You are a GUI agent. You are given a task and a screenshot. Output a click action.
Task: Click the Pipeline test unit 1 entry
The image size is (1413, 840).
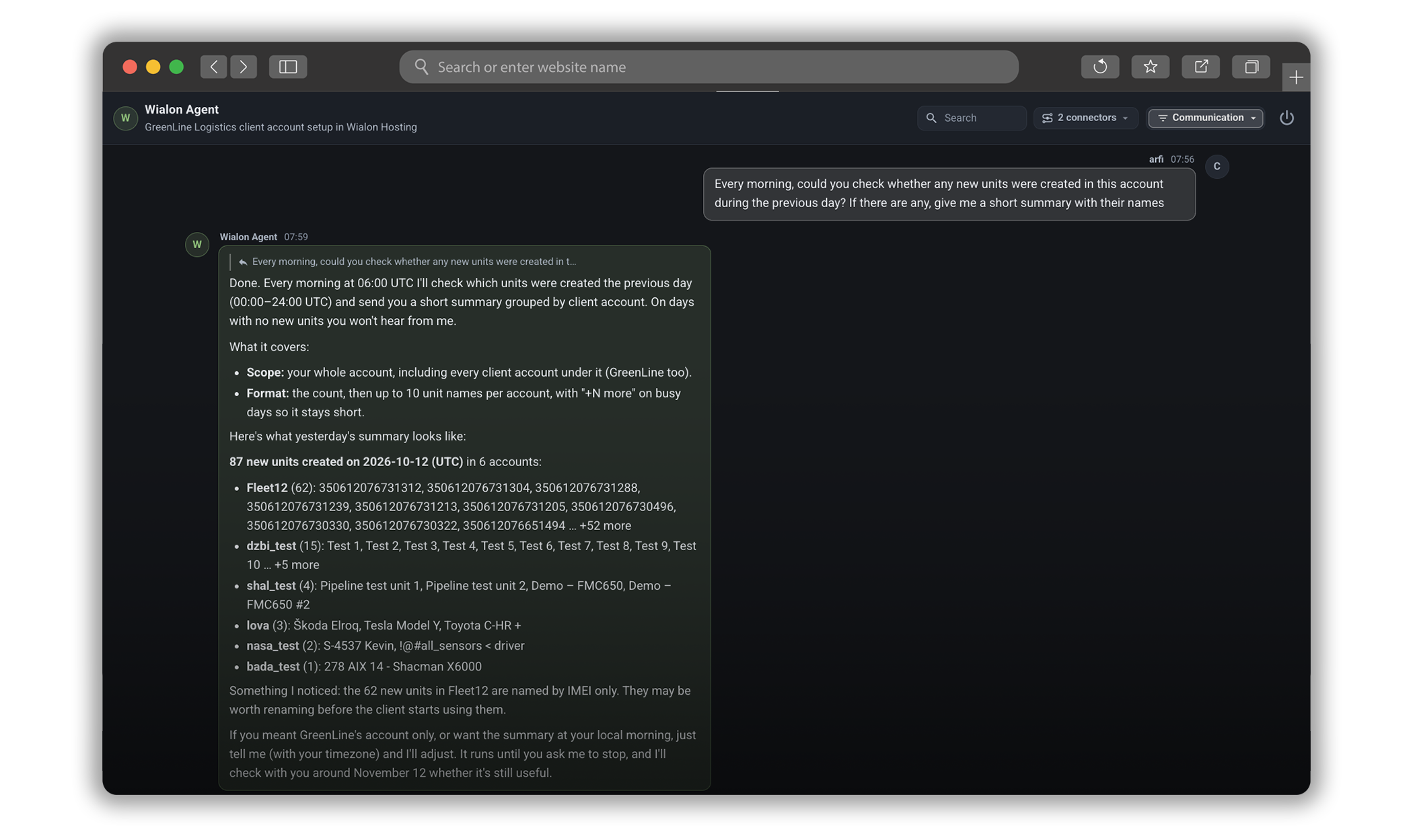pyautogui.click(x=370, y=586)
